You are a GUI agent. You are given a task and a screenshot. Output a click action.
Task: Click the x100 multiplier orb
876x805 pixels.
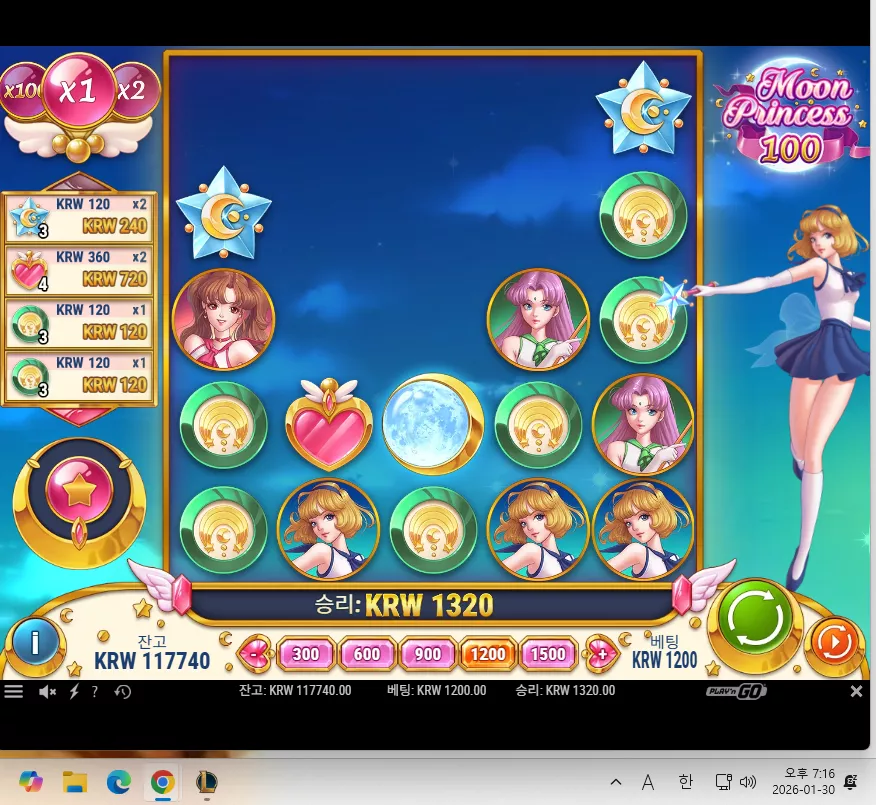pyautogui.click(x=21, y=90)
